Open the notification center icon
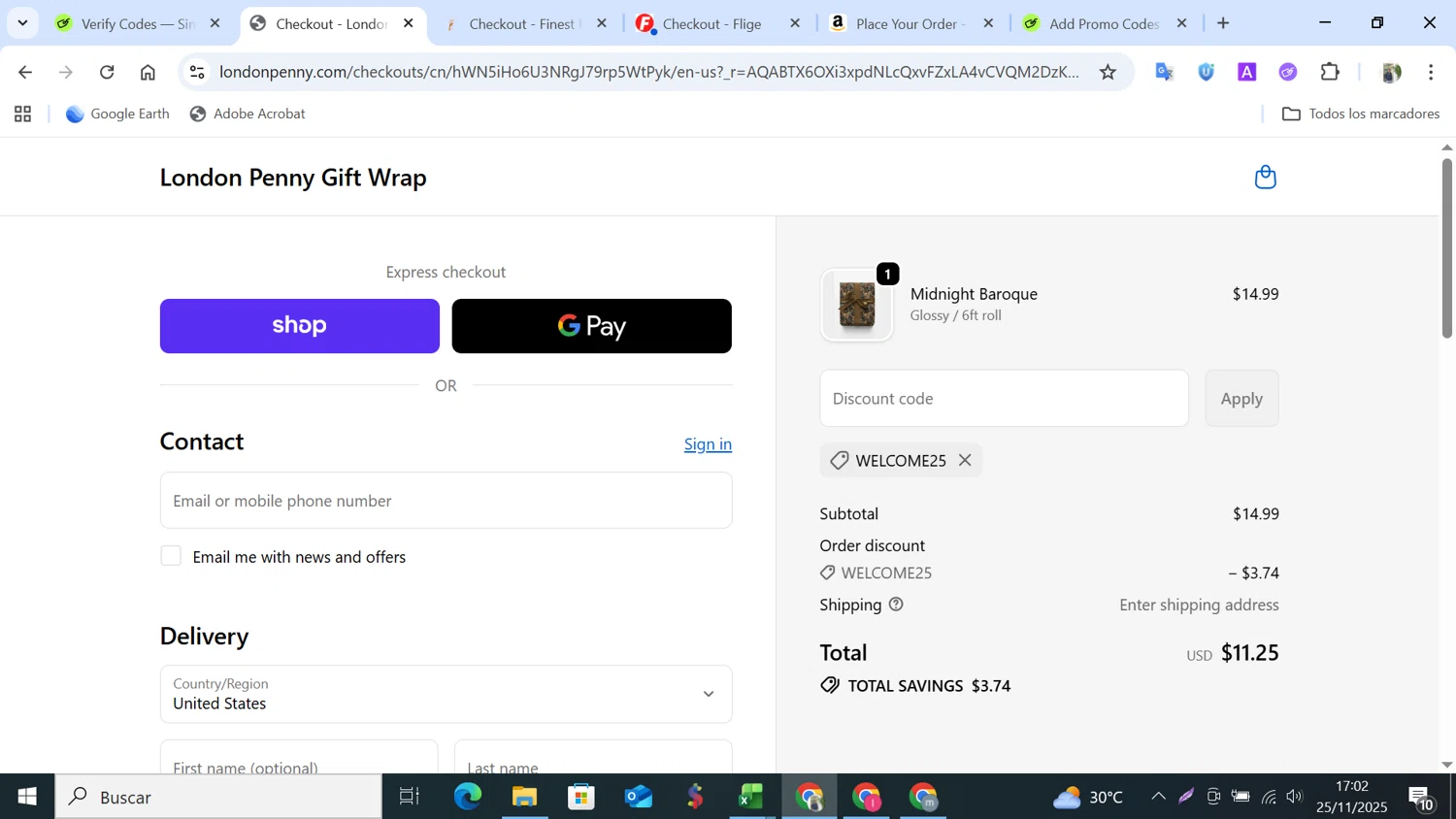This screenshot has width=1456, height=819. tap(1422, 798)
